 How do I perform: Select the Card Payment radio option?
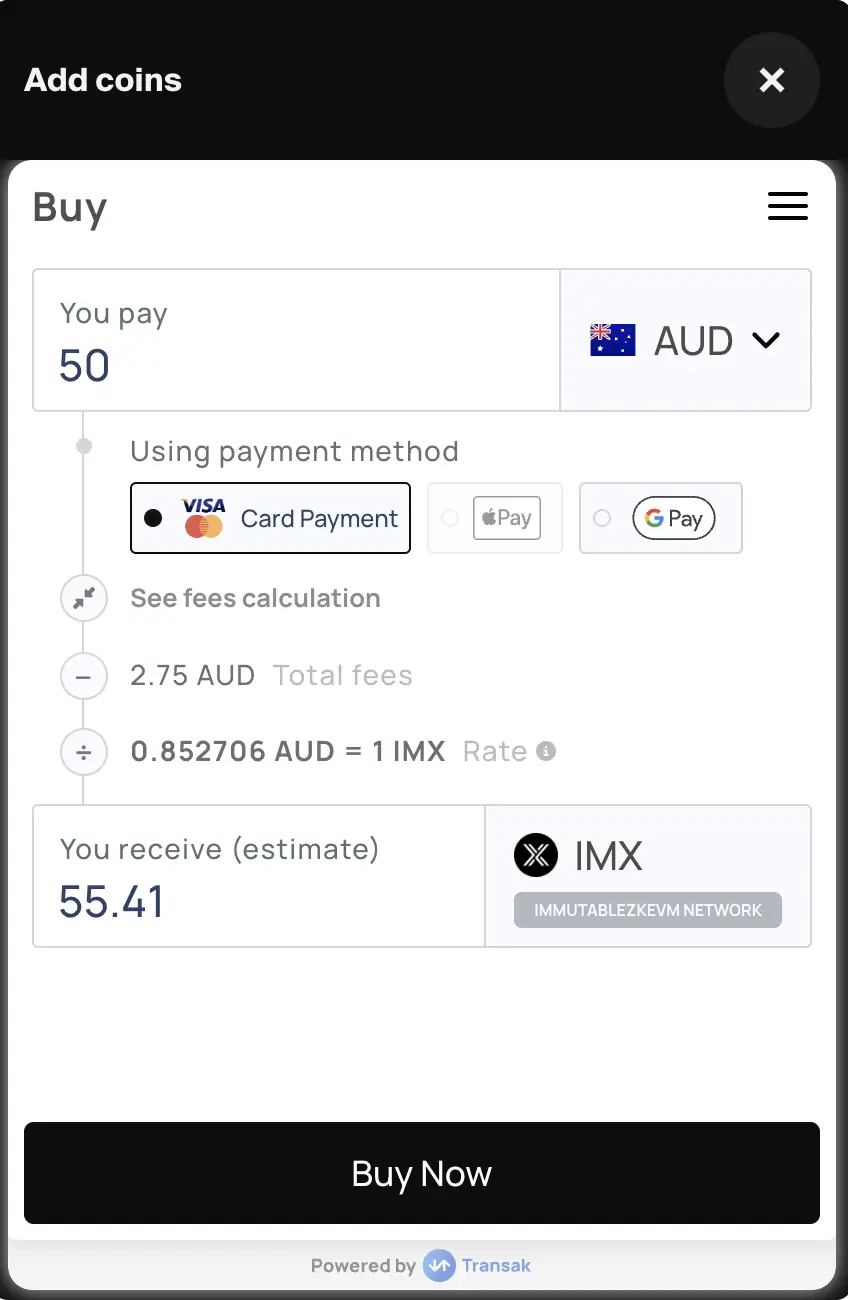(153, 518)
